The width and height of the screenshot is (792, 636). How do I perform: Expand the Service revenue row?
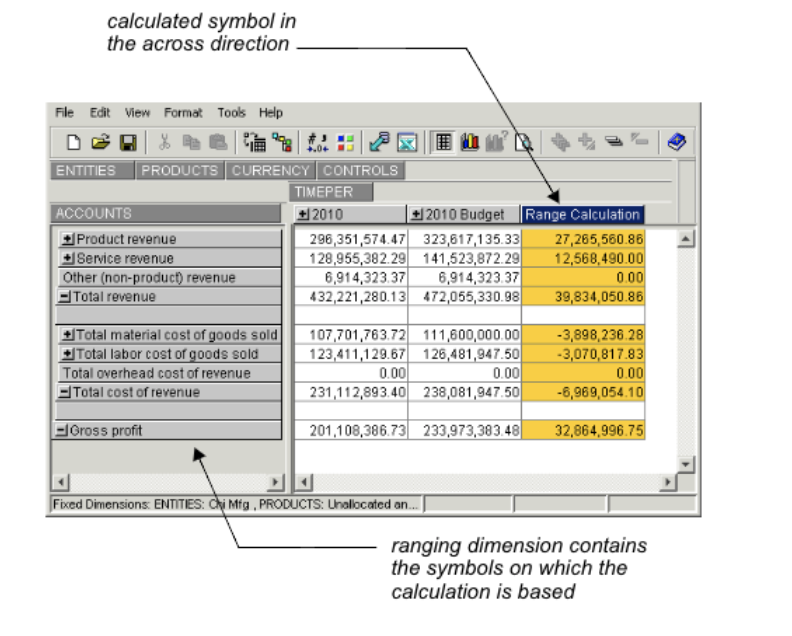(x=68, y=259)
